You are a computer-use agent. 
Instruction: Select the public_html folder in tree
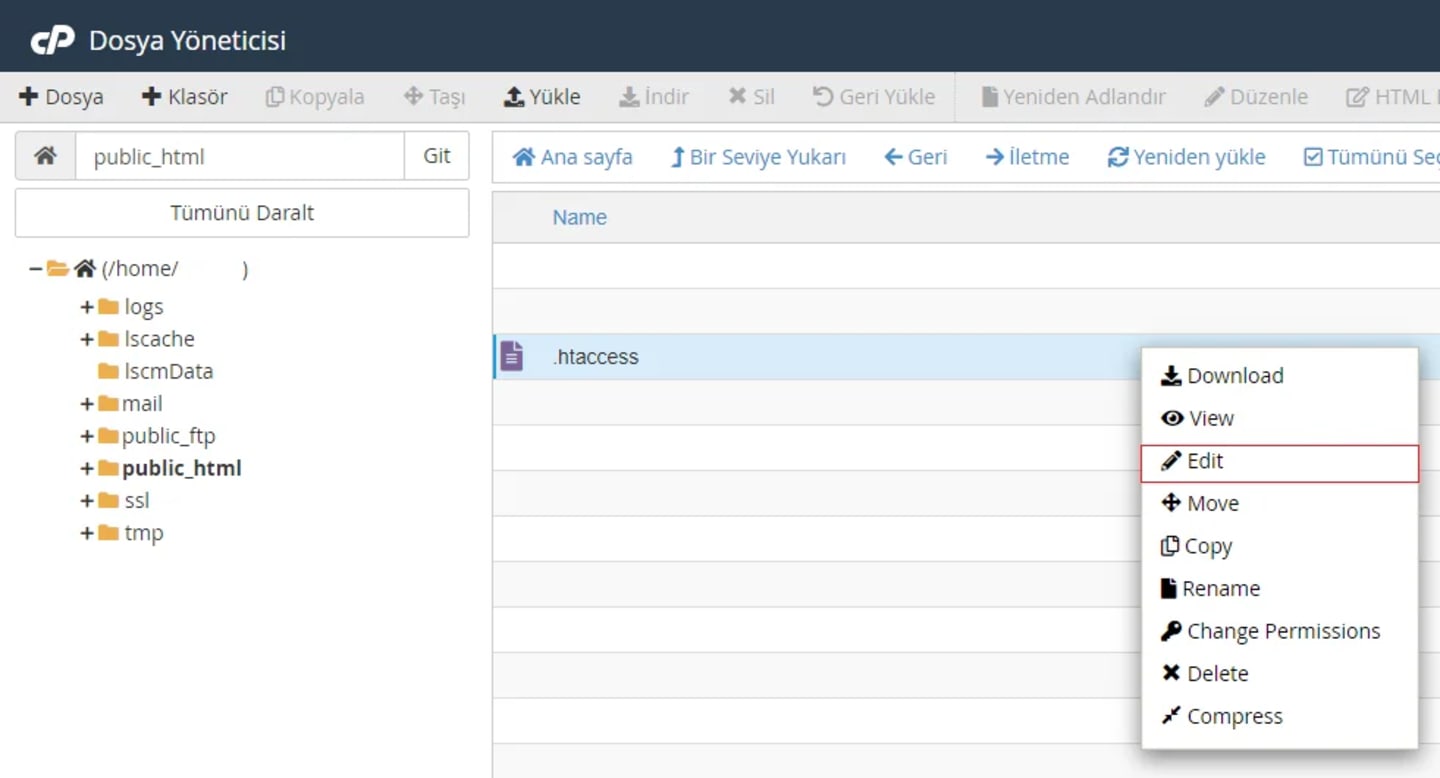coord(181,468)
